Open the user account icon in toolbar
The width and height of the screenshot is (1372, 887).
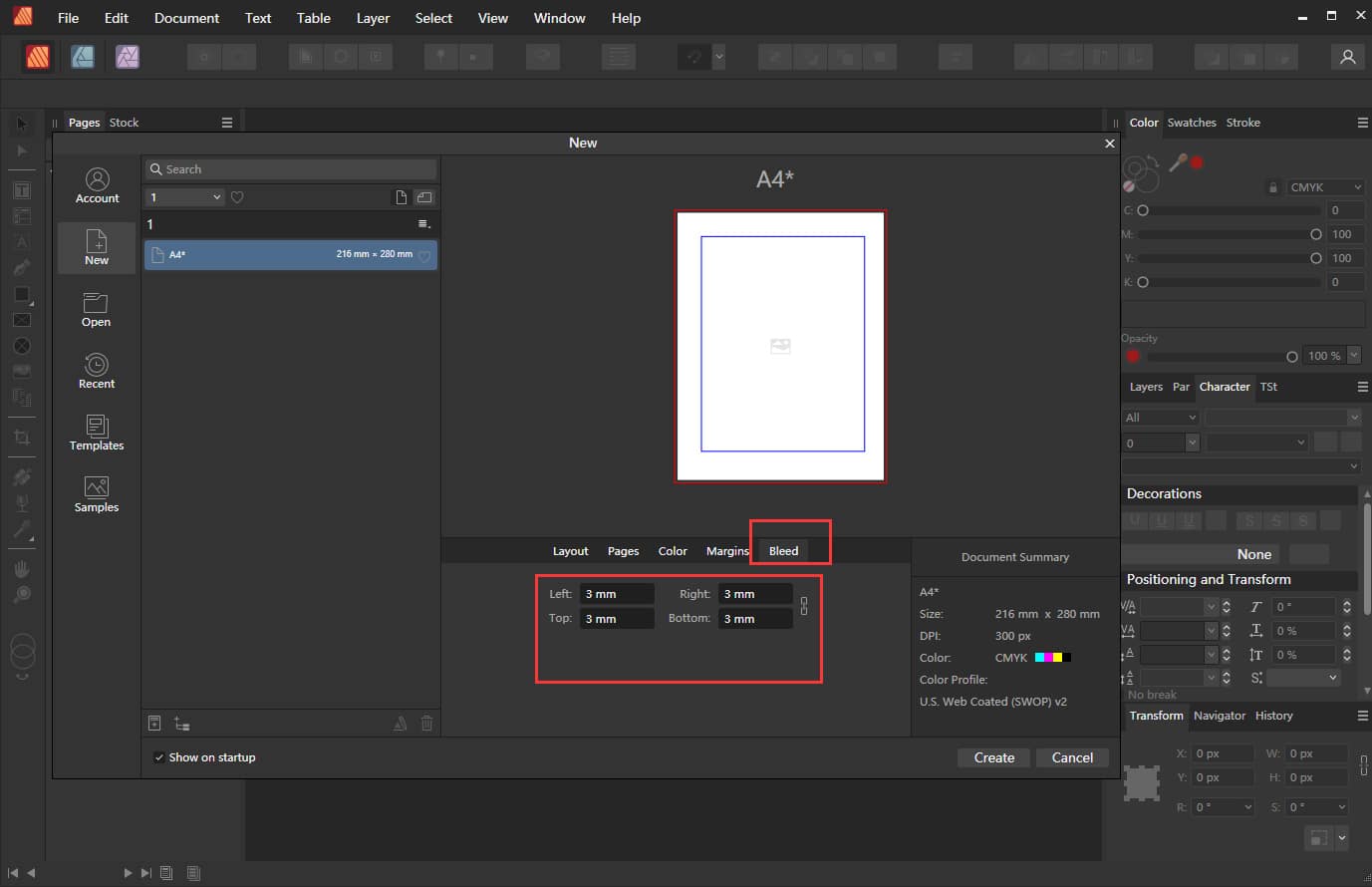tap(1347, 57)
